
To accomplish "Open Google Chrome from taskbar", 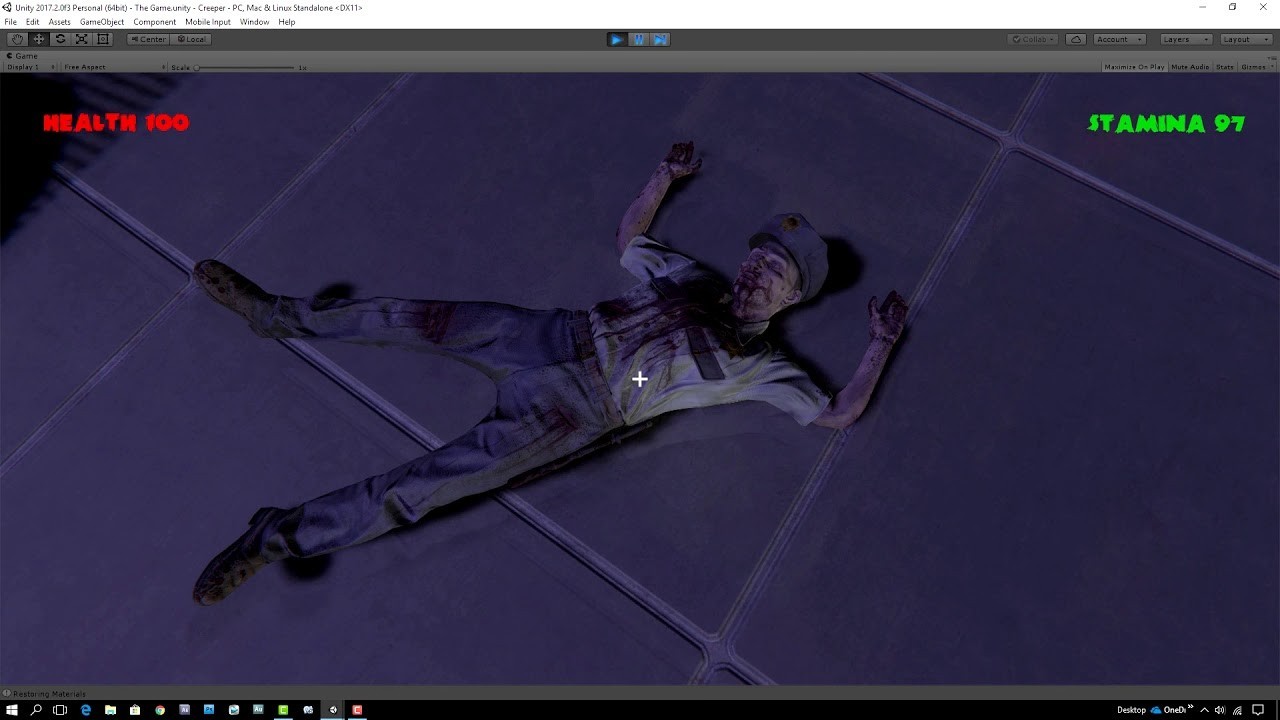I will 160,710.
